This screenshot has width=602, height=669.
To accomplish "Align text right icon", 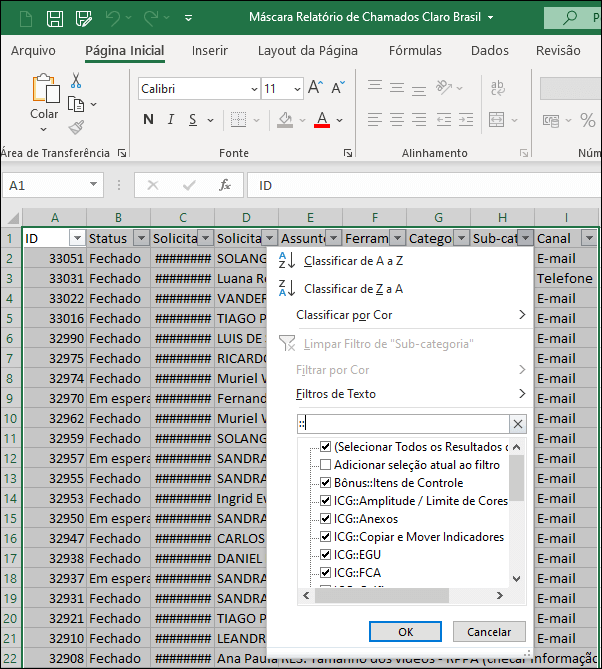I will pyautogui.click(x=419, y=119).
